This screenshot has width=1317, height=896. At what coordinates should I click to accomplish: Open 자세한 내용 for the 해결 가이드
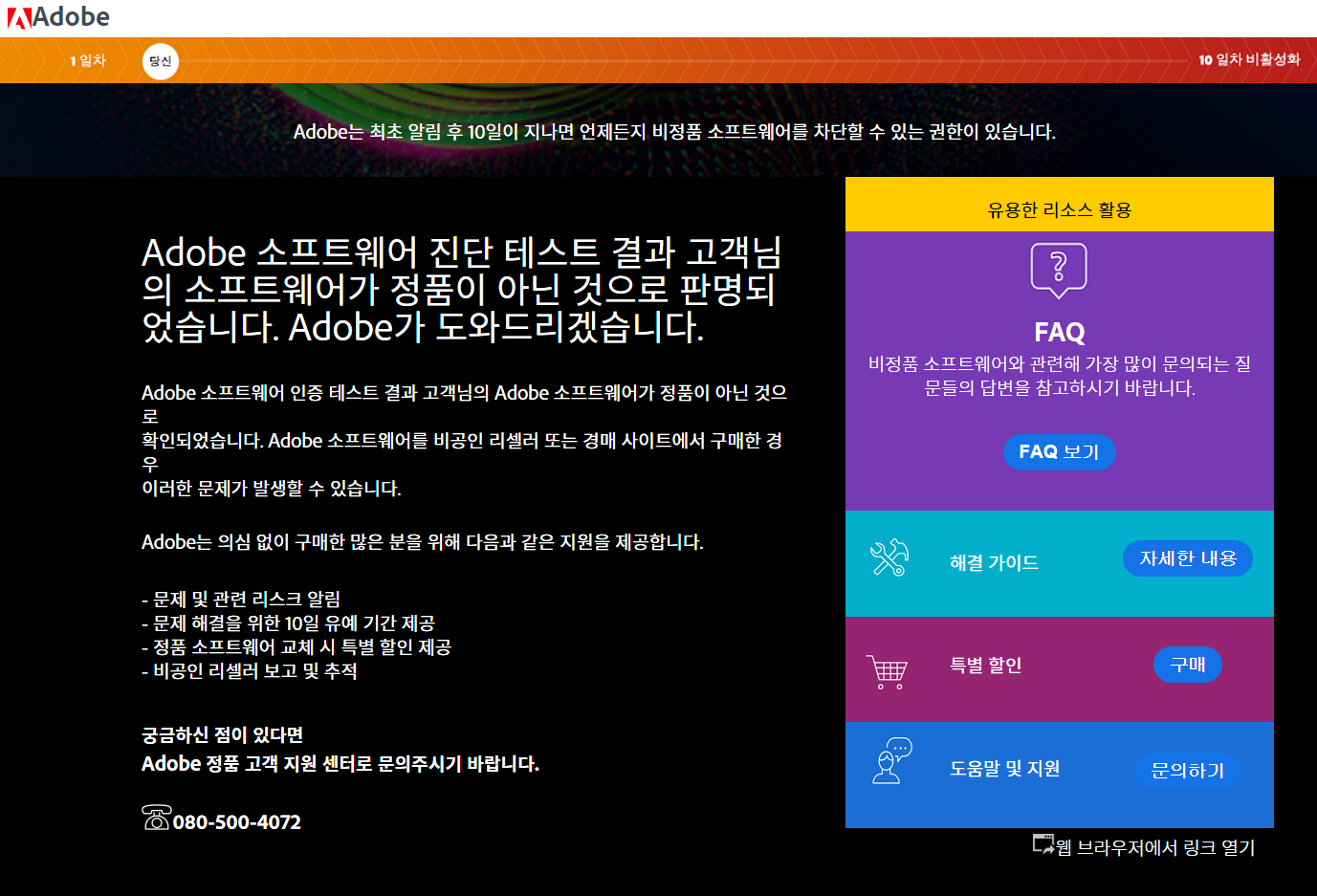tap(1188, 558)
